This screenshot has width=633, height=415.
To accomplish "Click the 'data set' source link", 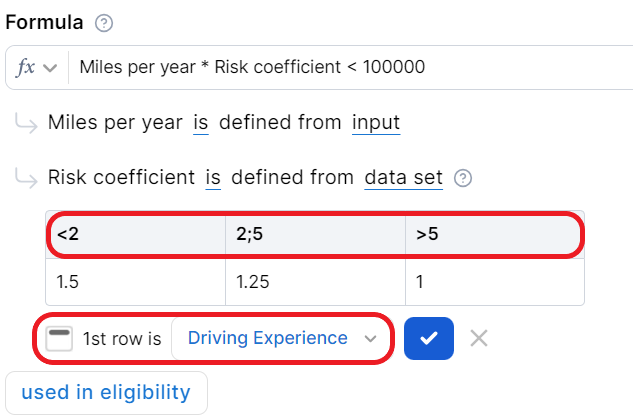I will tap(403, 178).
